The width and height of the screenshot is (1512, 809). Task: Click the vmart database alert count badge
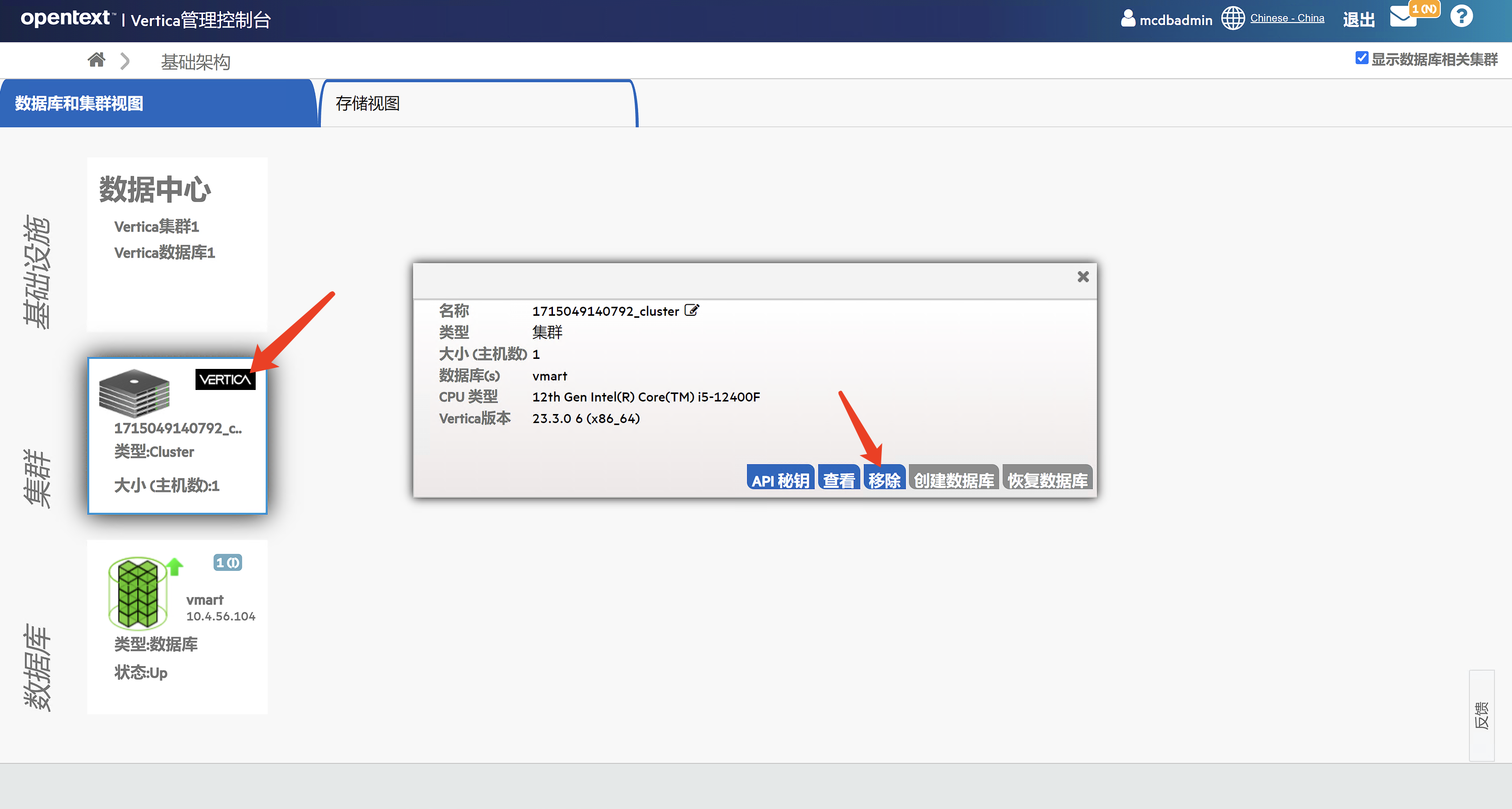227,562
